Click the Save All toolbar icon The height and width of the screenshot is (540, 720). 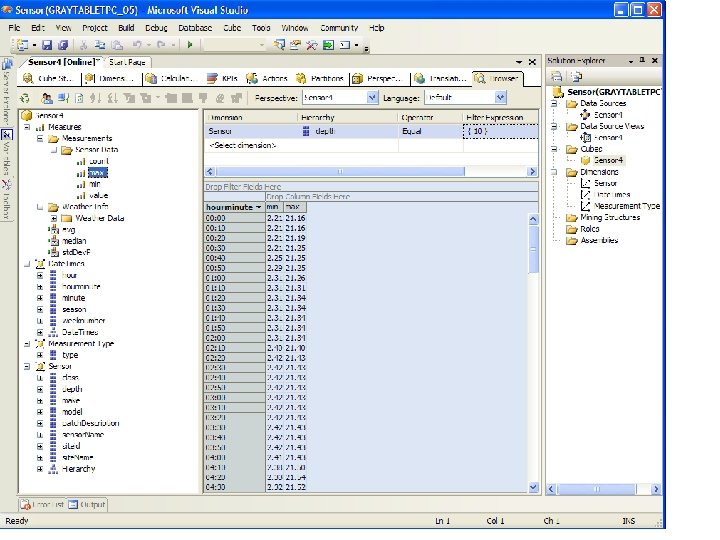click(x=63, y=45)
